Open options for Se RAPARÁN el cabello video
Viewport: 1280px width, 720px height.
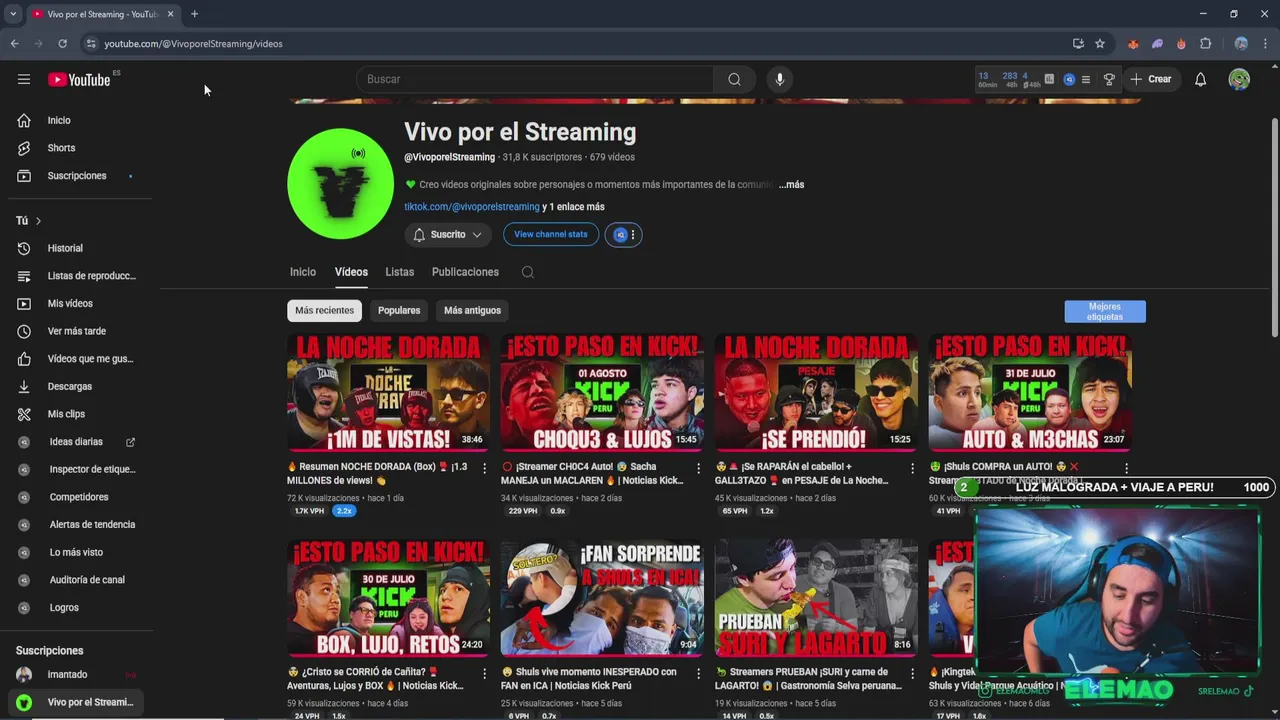912,468
